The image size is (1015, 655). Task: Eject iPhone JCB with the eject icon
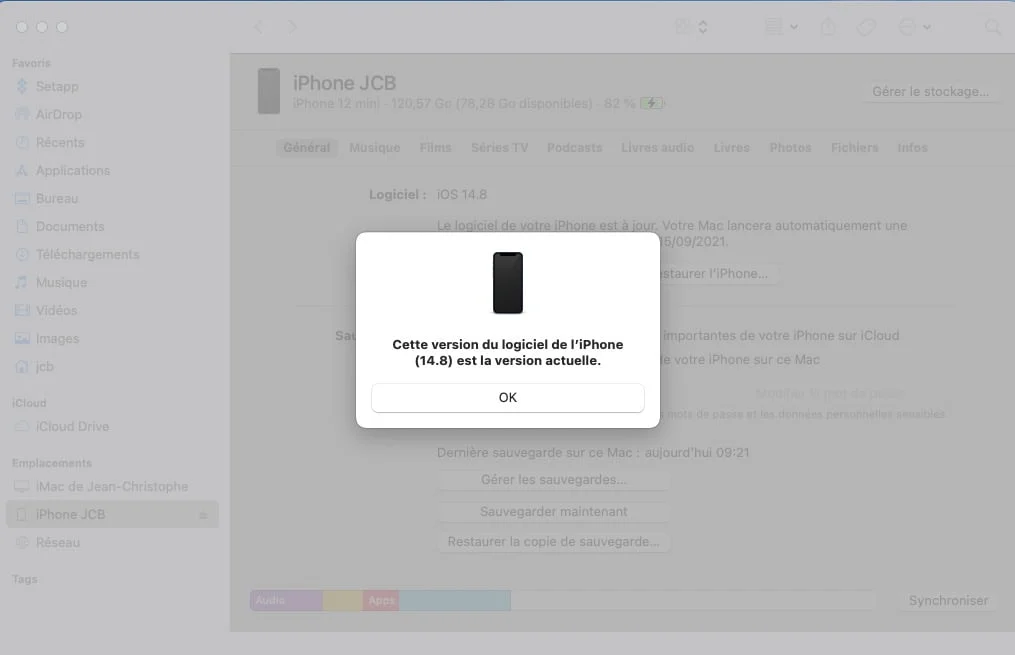203,515
